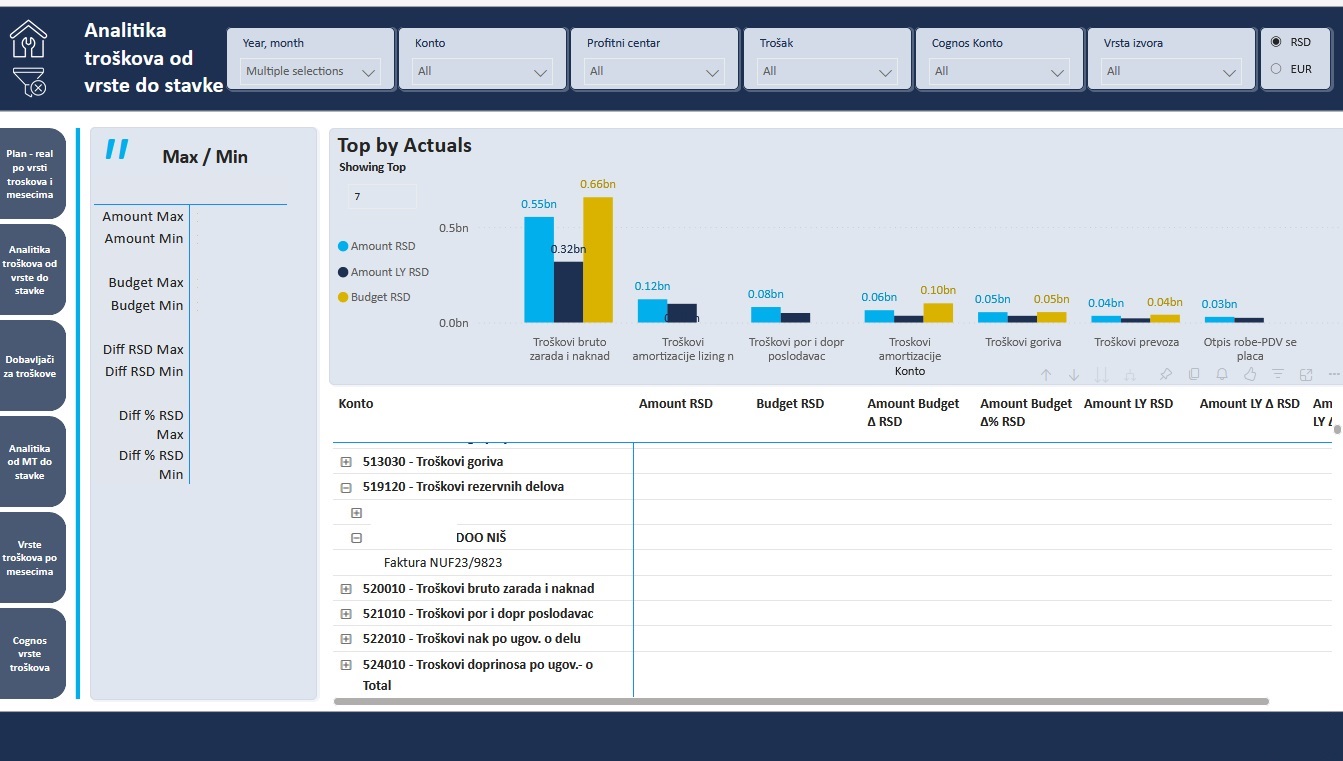Click the Budget Min label

pyautogui.click(x=147, y=306)
